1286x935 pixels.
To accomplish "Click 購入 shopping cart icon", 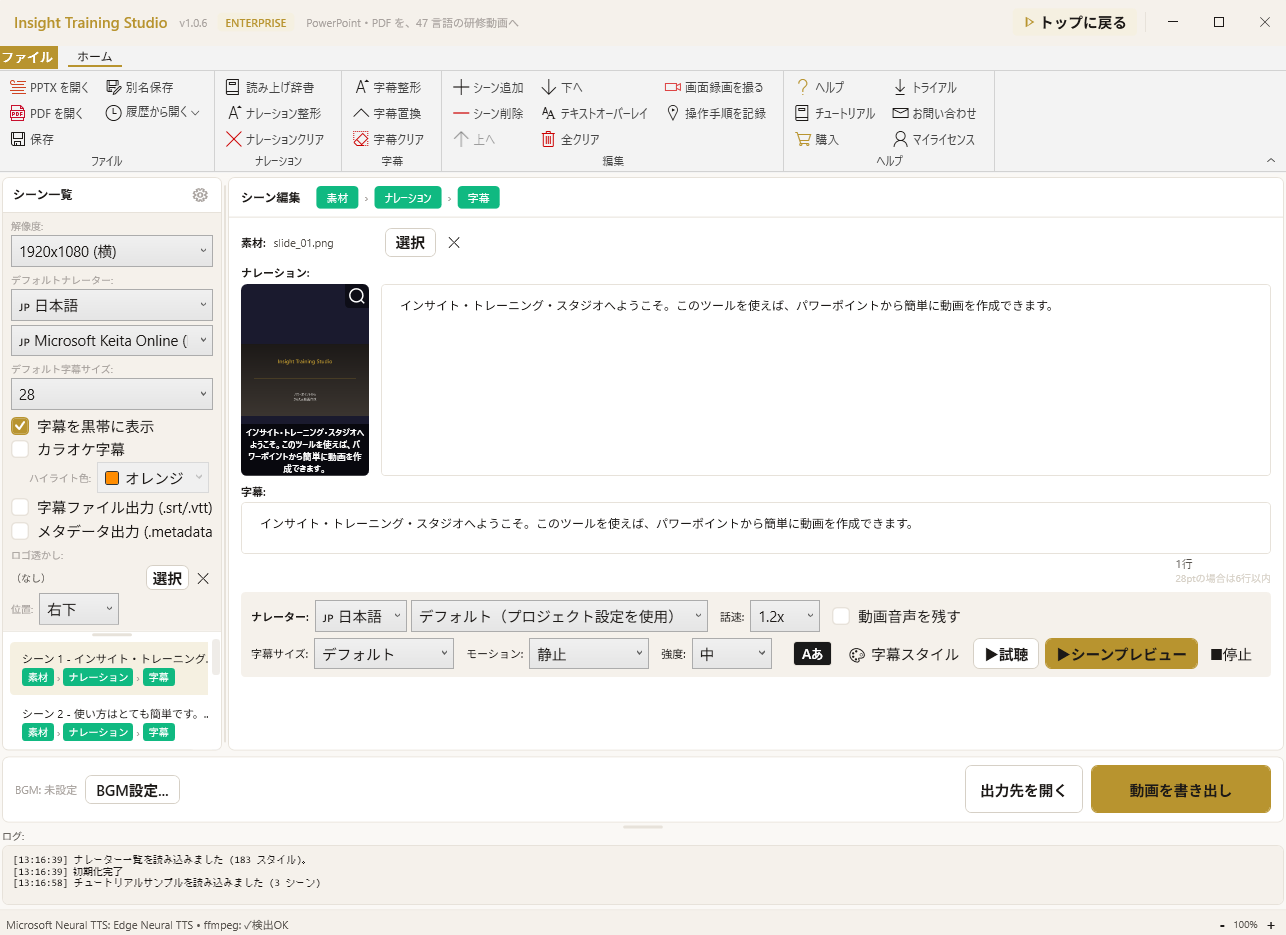I will point(802,139).
